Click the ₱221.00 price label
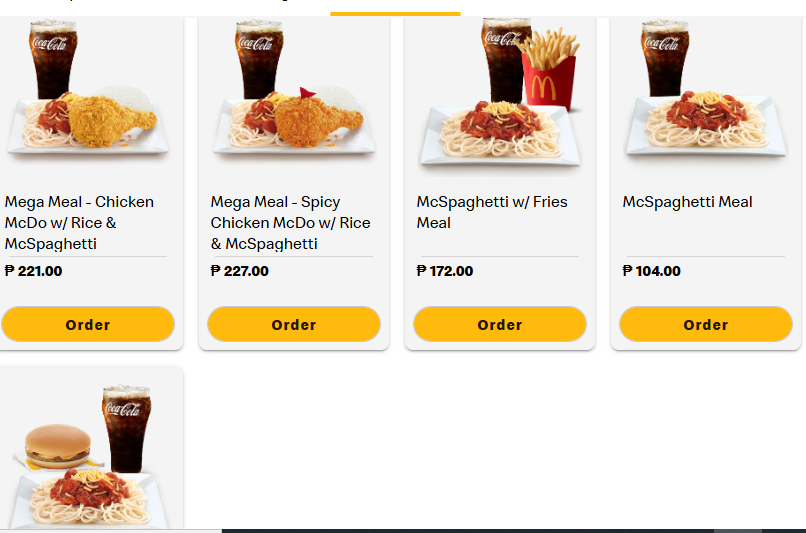806x533 pixels. [34, 271]
